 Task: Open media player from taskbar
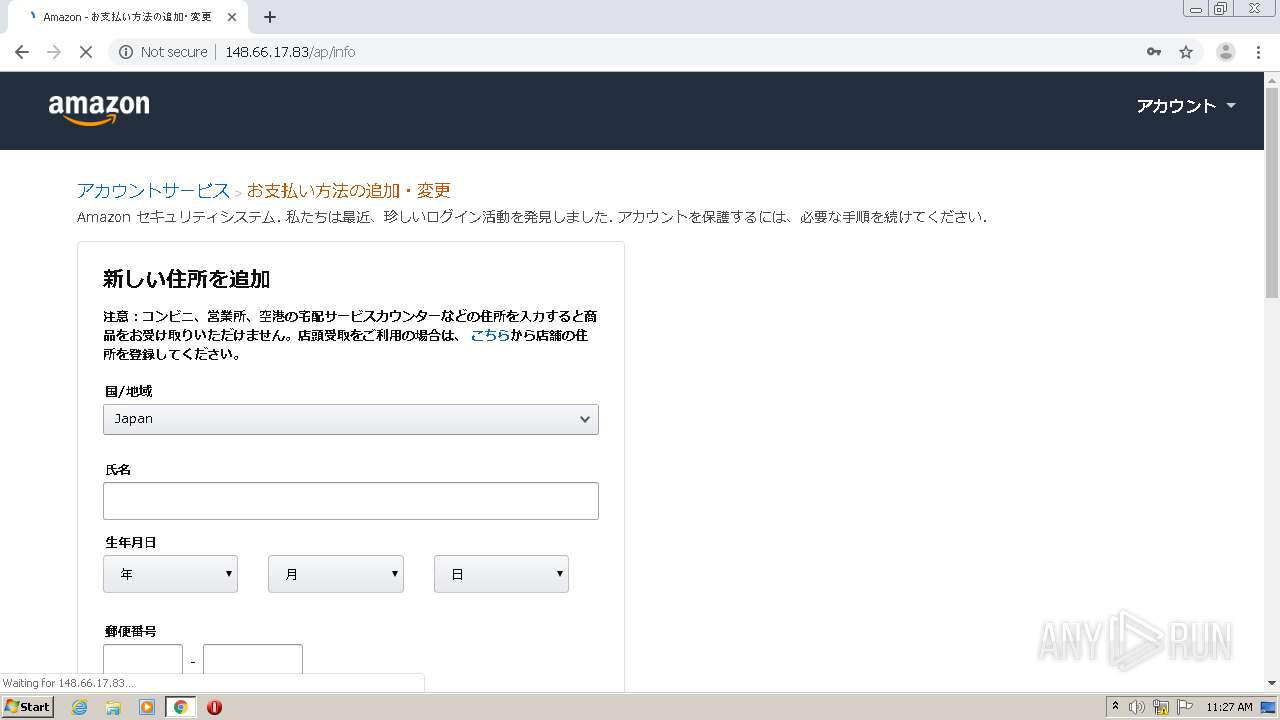(147, 707)
